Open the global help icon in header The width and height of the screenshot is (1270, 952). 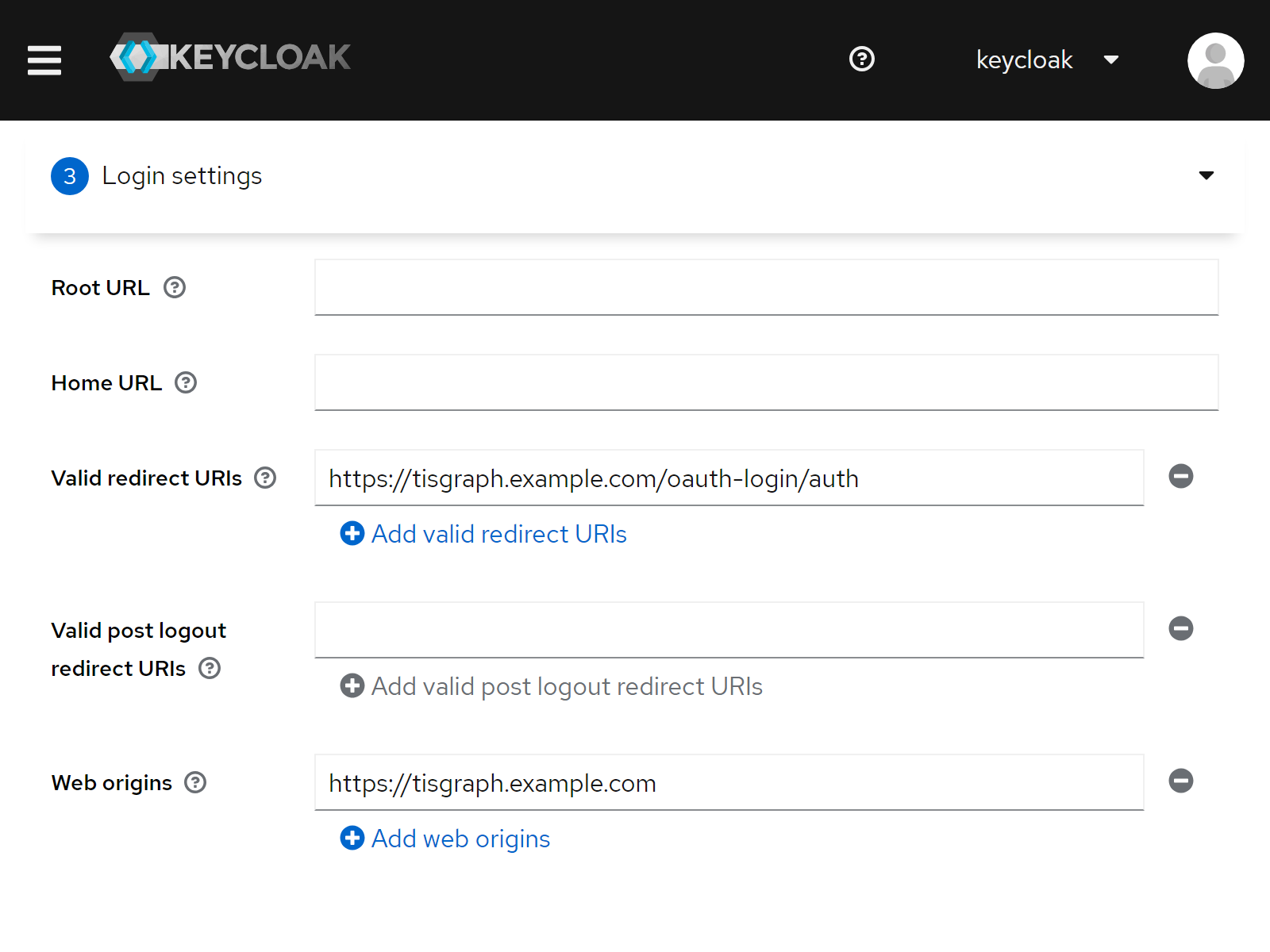coord(862,59)
